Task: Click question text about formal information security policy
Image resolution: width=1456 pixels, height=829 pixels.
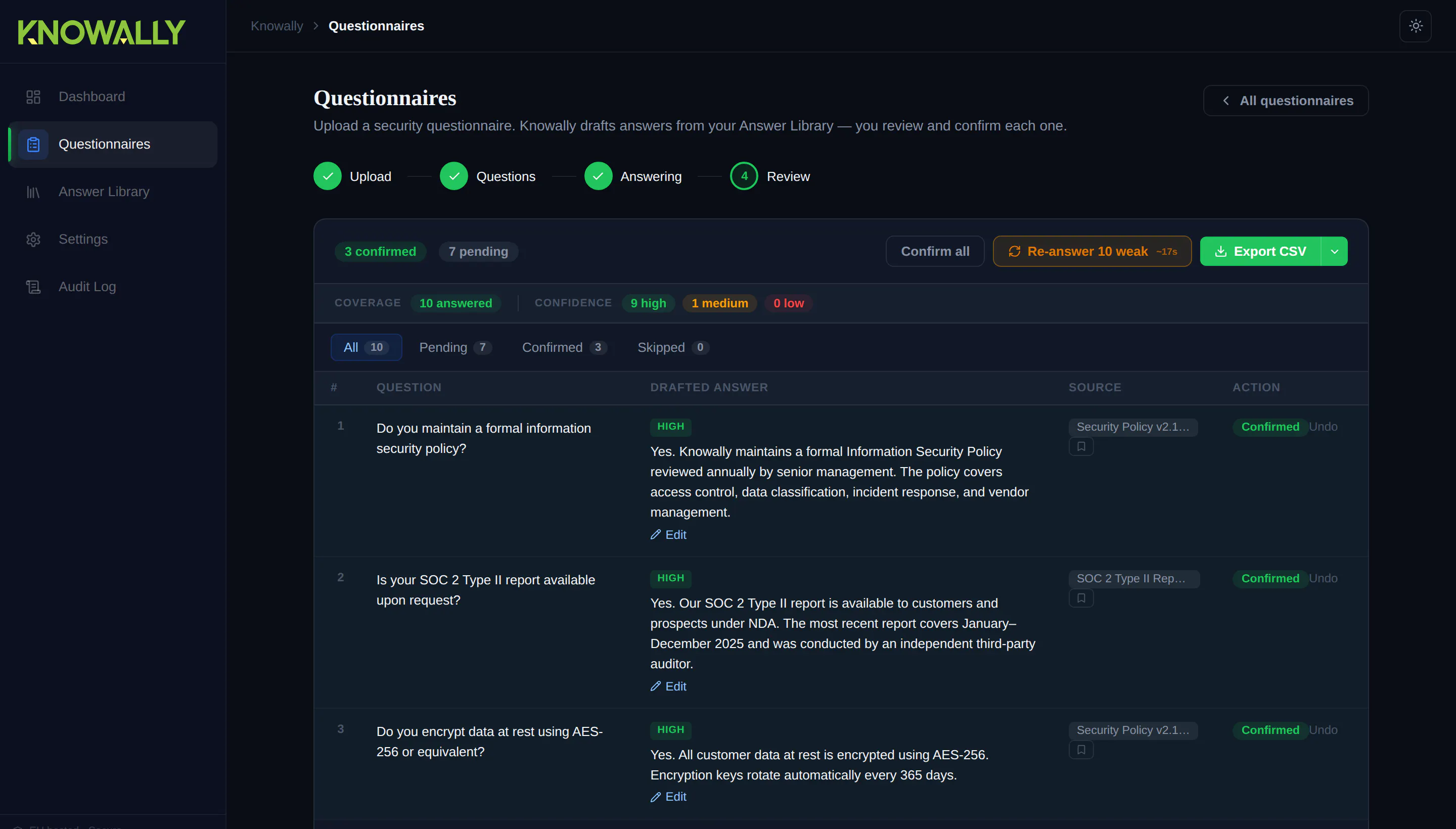Action: tap(483, 439)
